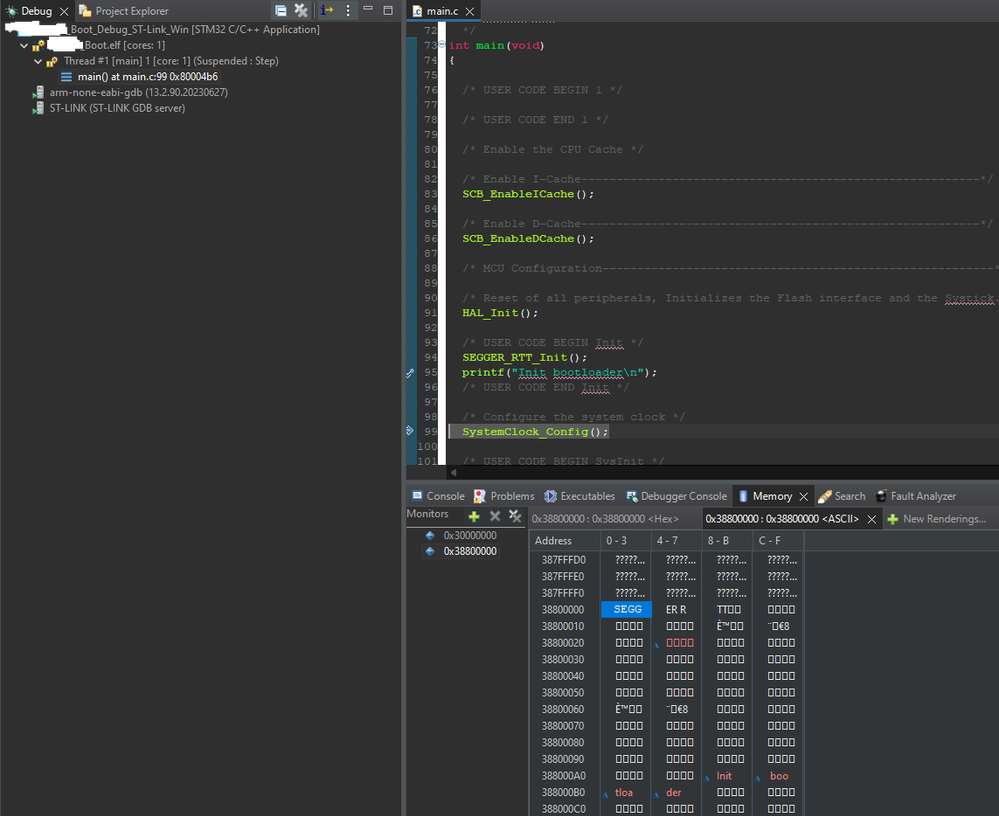Collapse the Thread #1 tree node
This screenshot has height=816, width=999.
[38, 61]
